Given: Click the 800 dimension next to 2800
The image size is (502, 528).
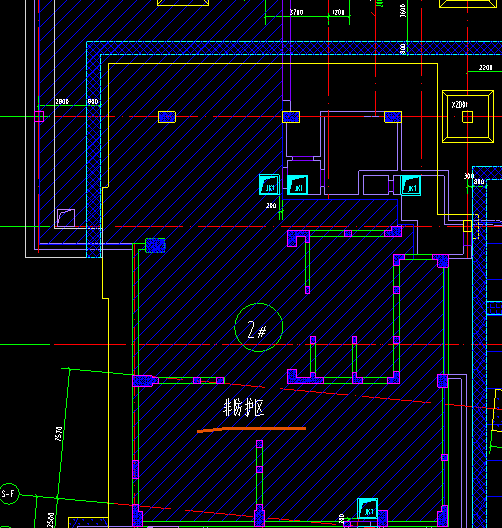Looking at the screenshot, I should pyautogui.click(x=93, y=101).
